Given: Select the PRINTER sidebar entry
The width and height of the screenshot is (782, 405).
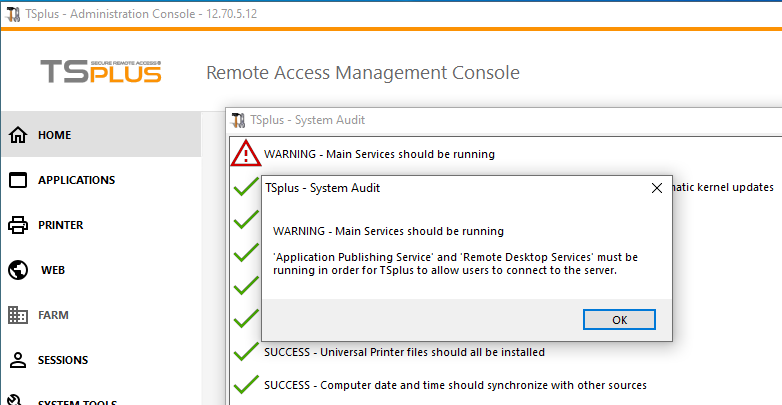Looking at the screenshot, I should click(x=60, y=225).
